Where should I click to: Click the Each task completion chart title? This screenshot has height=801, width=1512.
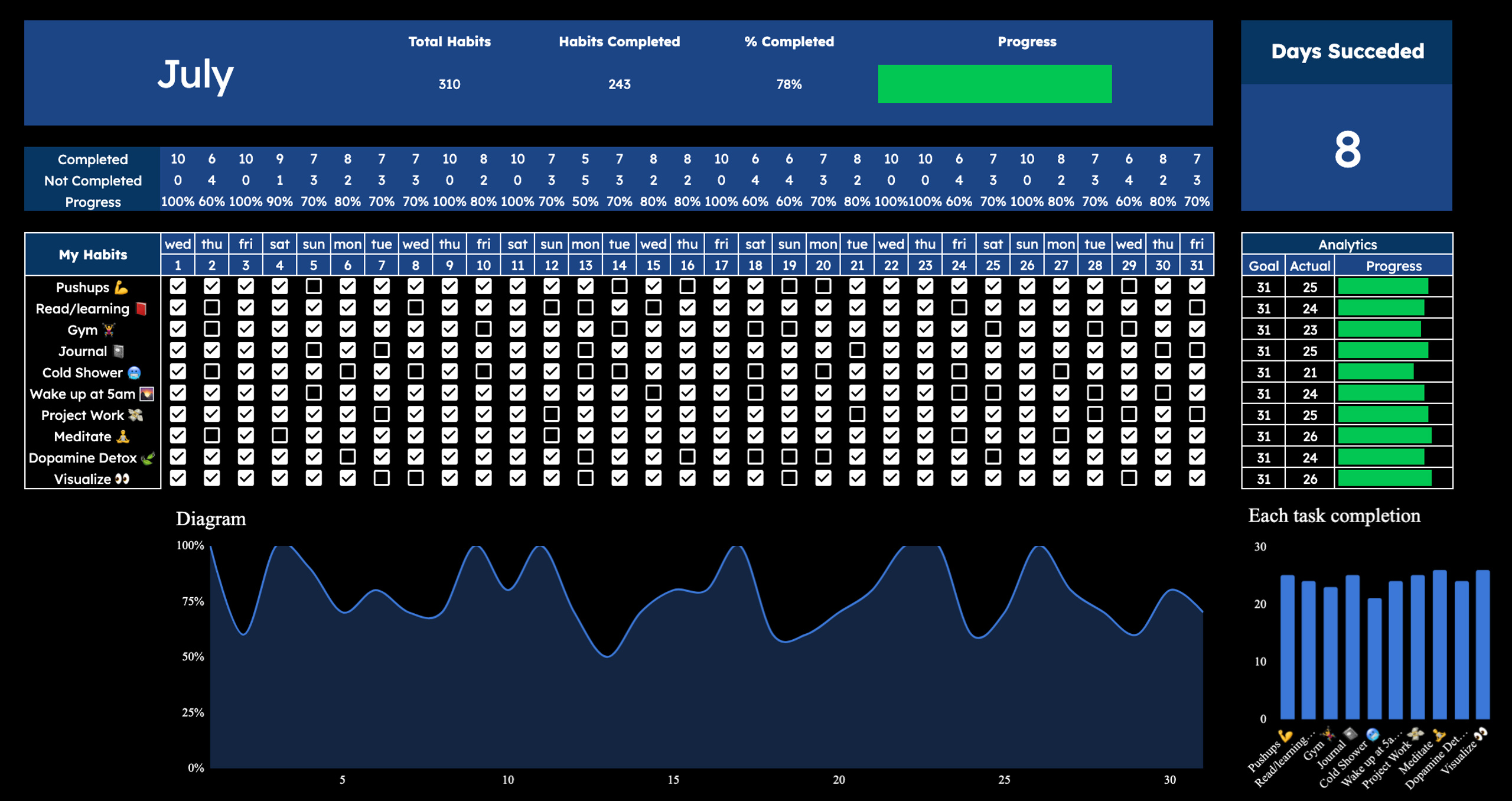[1334, 516]
